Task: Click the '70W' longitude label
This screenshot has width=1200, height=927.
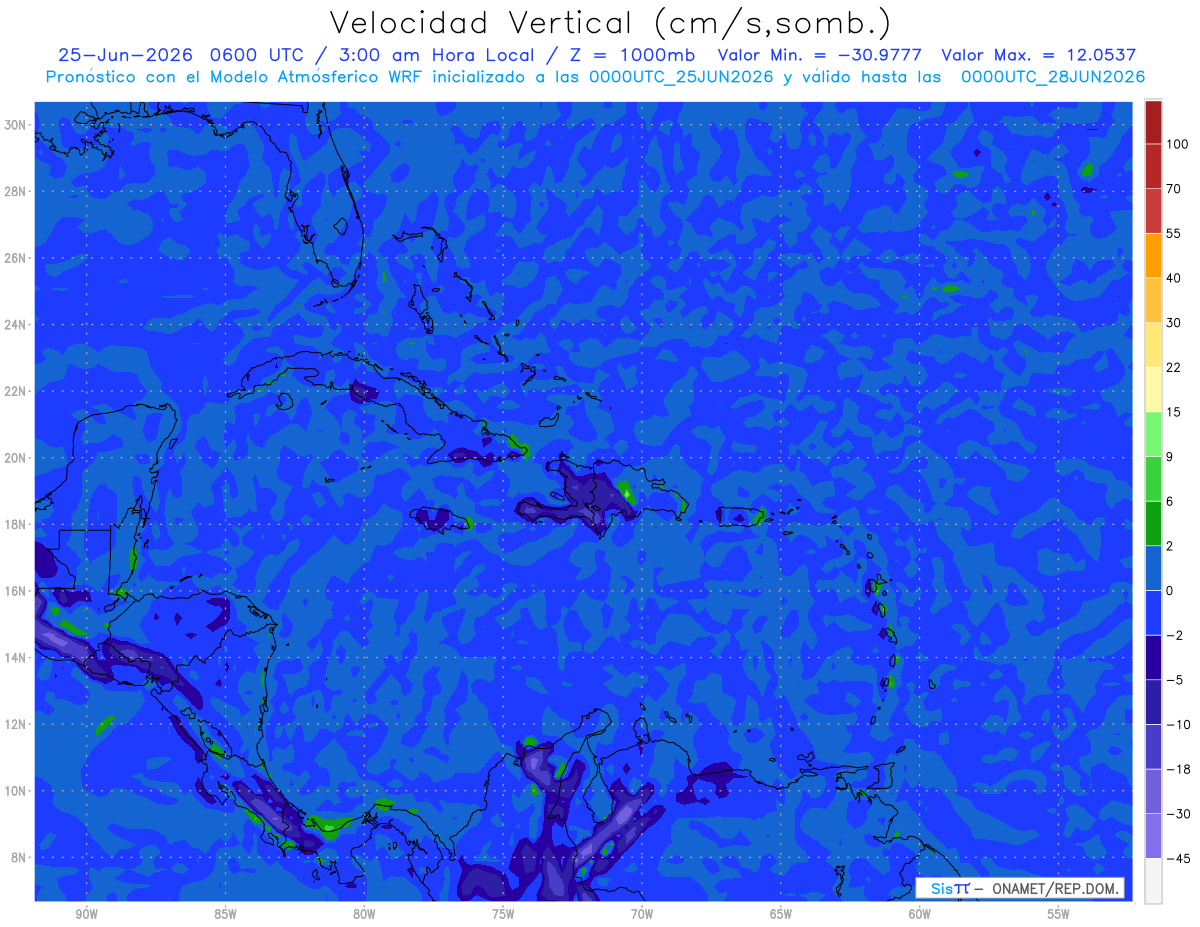Action: coord(642,914)
